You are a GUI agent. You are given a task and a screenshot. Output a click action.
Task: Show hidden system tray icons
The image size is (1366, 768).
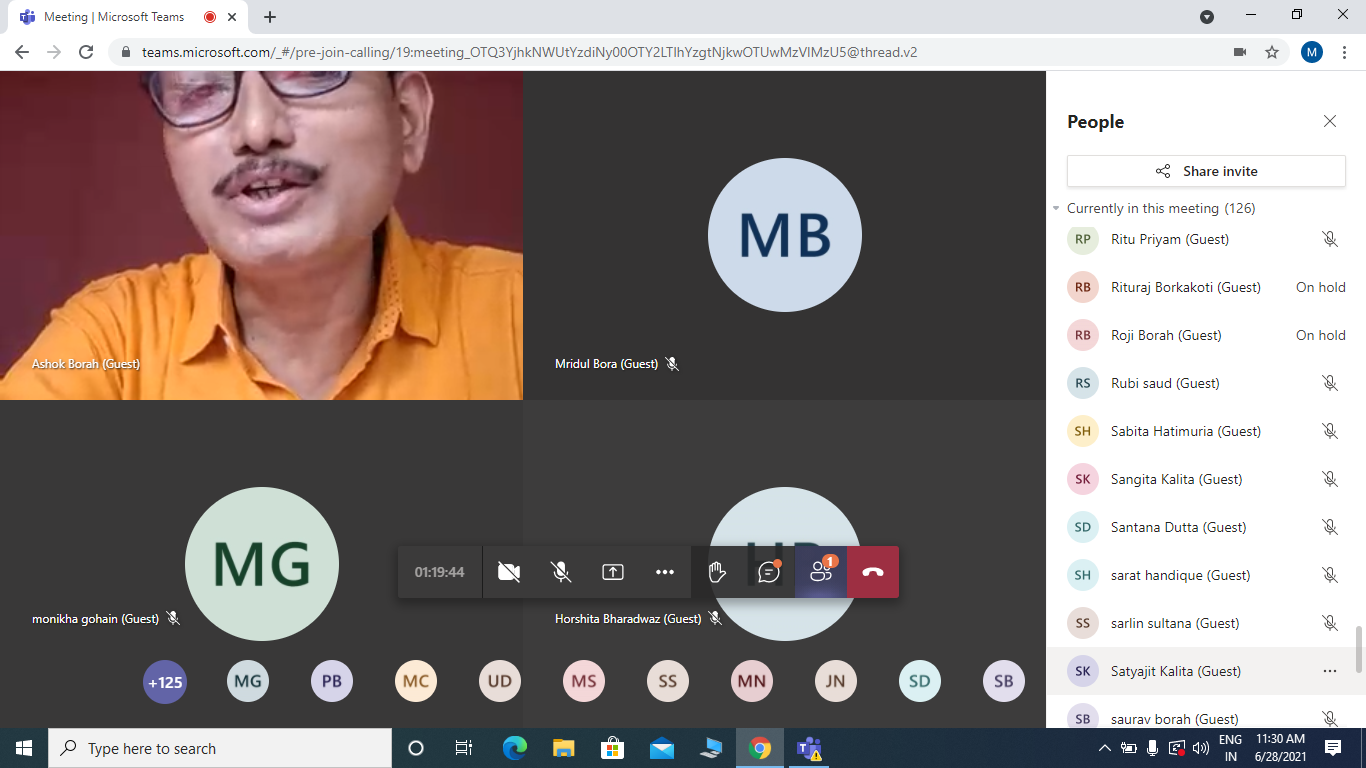pos(1104,748)
